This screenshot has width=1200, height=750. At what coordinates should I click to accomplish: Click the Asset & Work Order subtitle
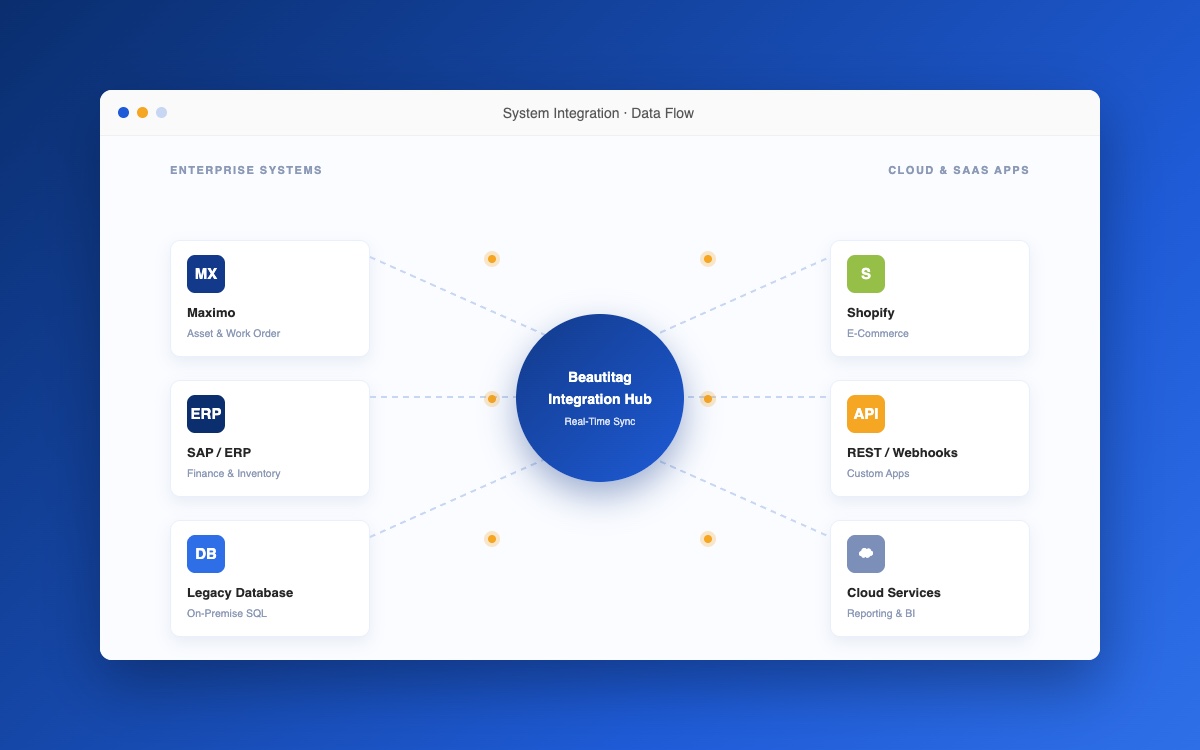point(234,333)
